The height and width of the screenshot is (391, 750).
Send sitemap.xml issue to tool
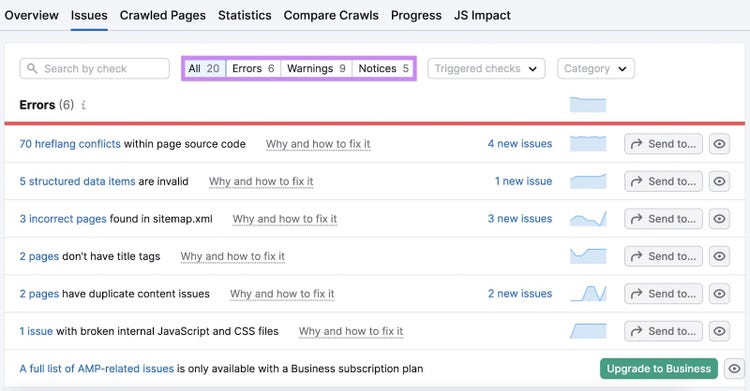[x=663, y=219]
